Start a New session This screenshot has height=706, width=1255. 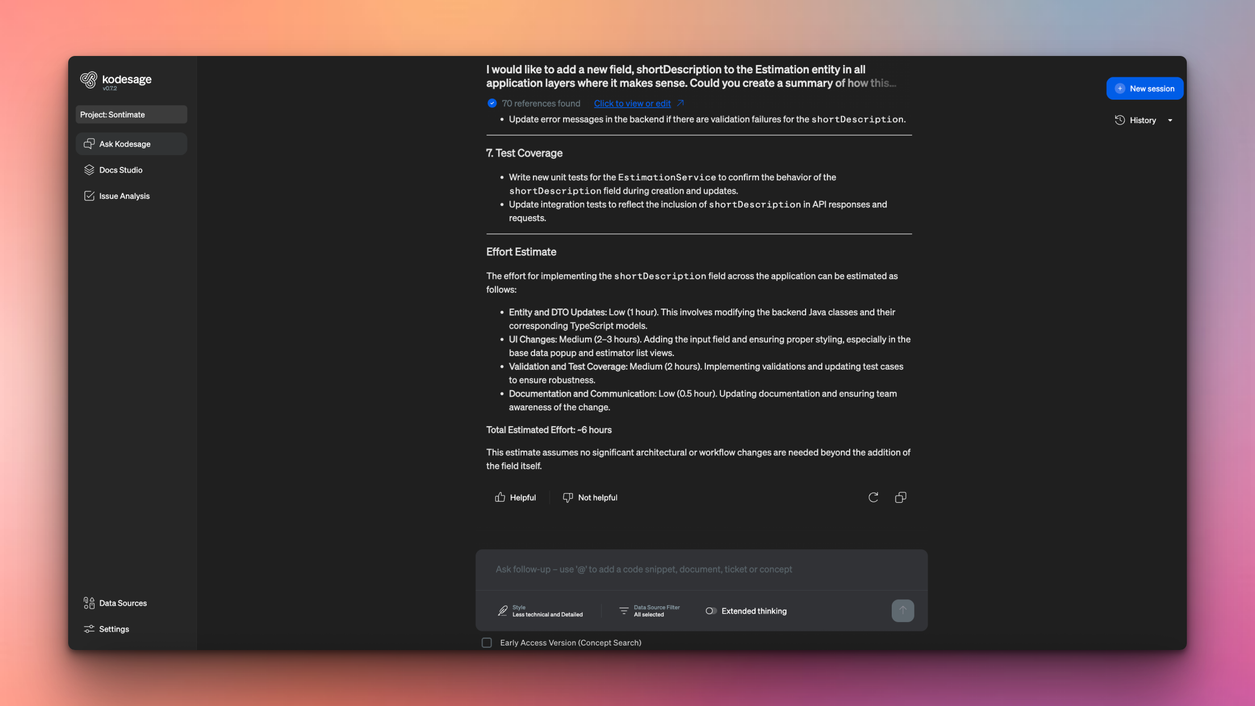pyautogui.click(x=1144, y=89)
